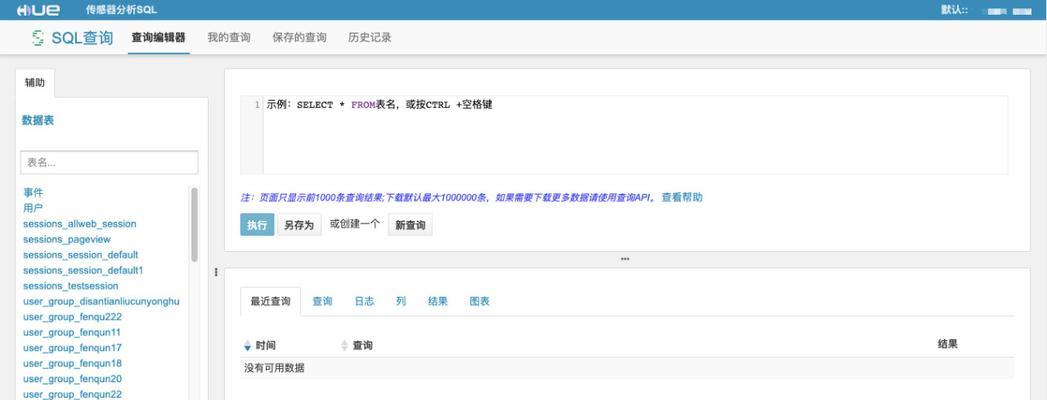Click the 另存为 button
Image resolution: width=1047 pixels, height=400 pixels.
tap(299, 225)
